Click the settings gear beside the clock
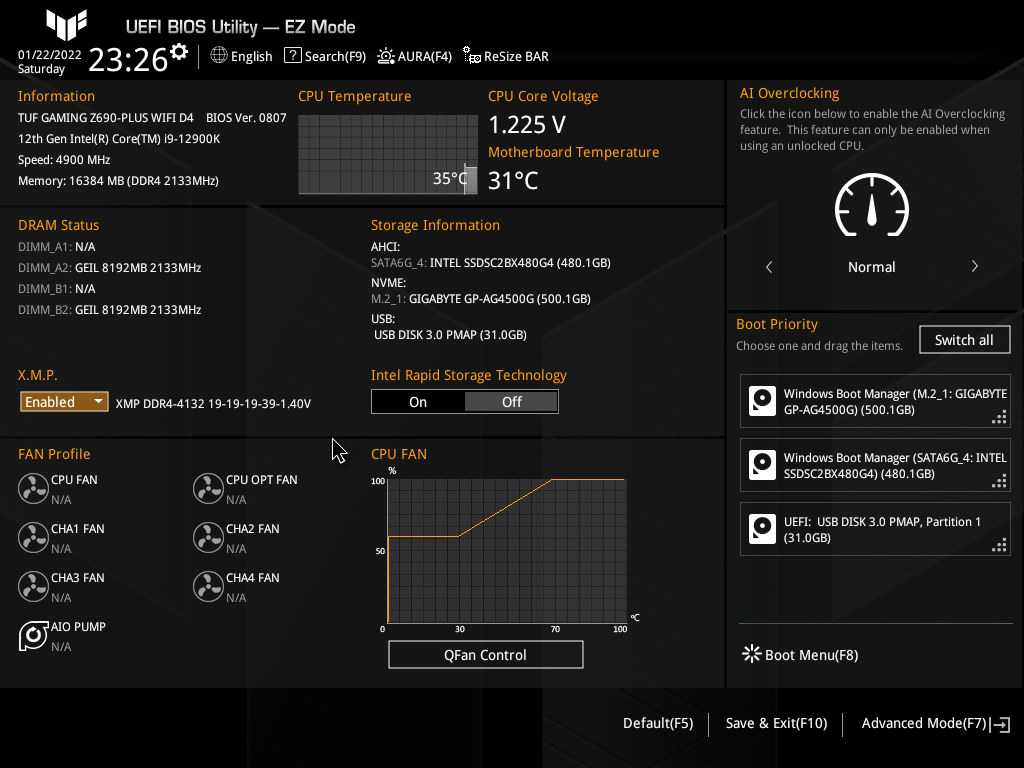Screen dimensions: 1024x768 [x=179, y=52]
